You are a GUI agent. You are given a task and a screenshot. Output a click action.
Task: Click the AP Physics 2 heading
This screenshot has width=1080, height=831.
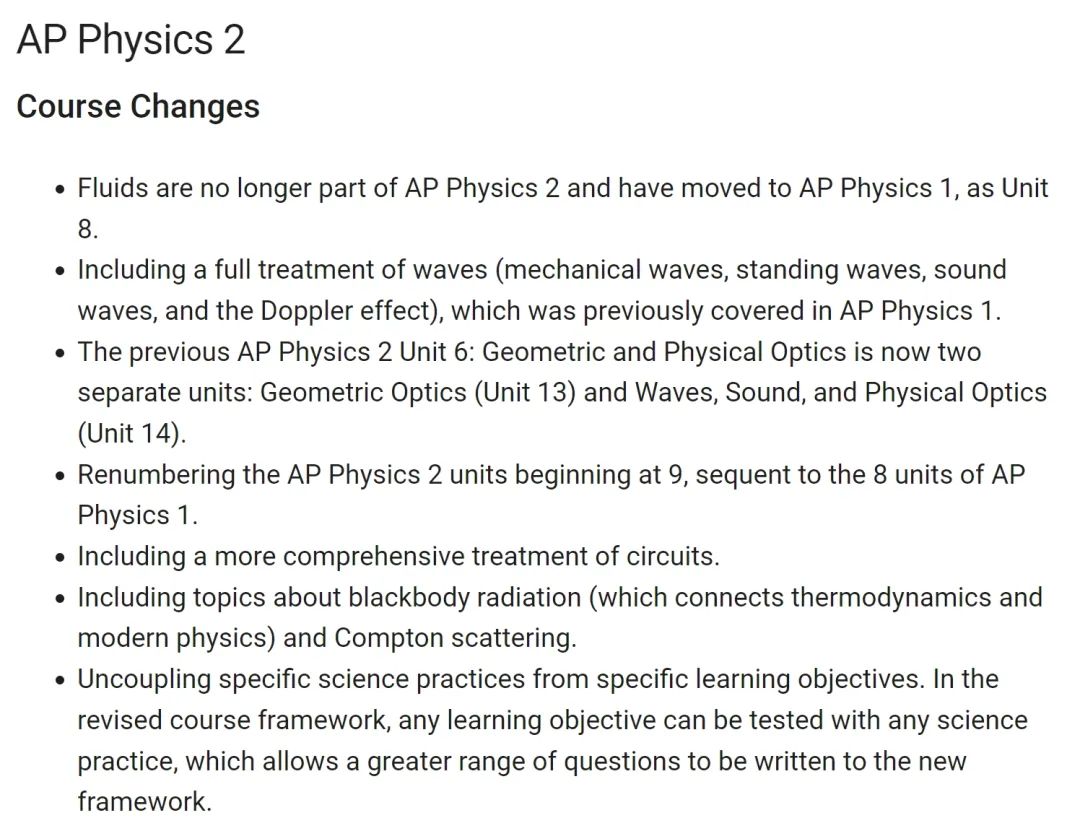point(131,39)
